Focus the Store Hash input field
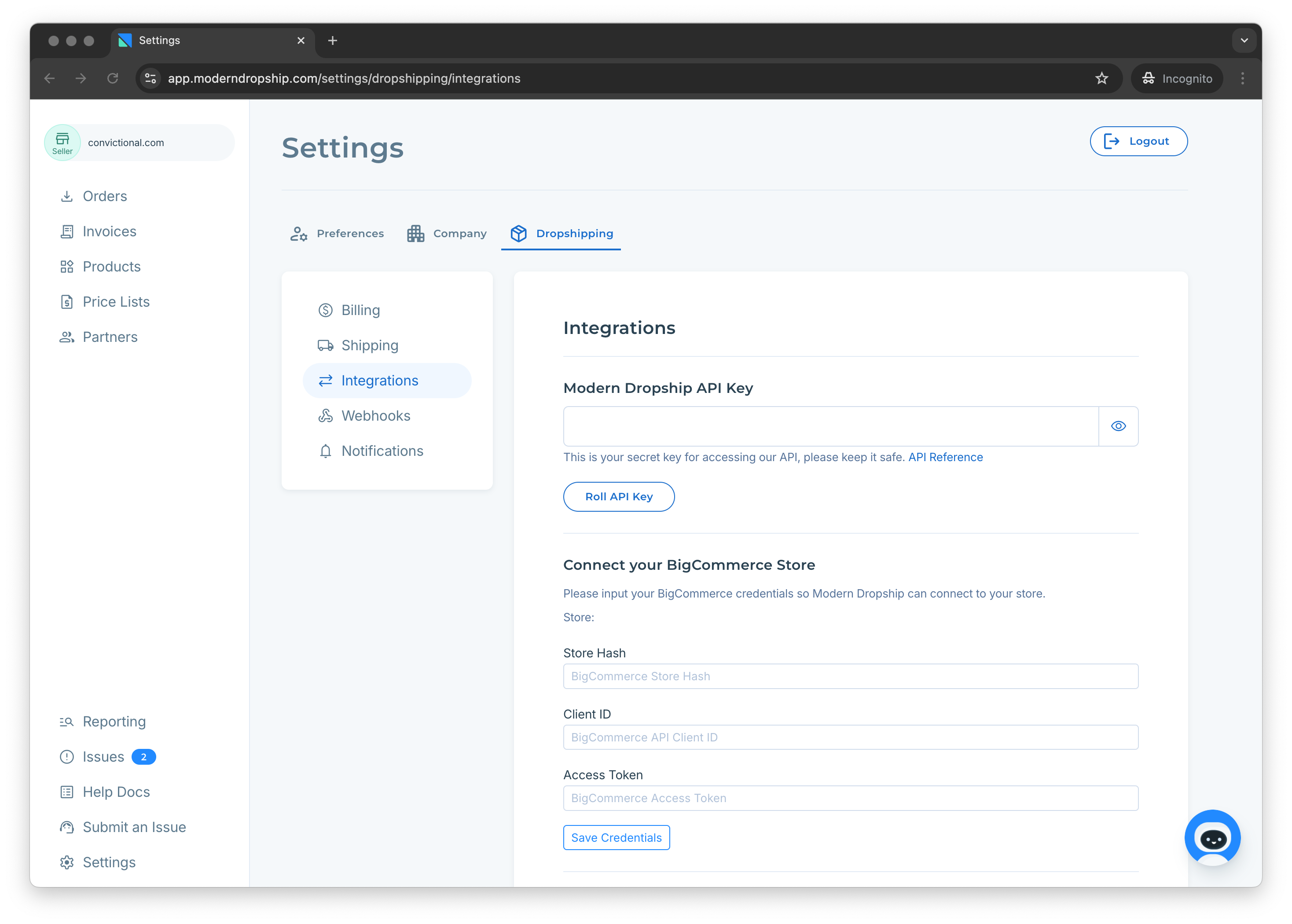The image size is (1292, 924). [850, 677]
